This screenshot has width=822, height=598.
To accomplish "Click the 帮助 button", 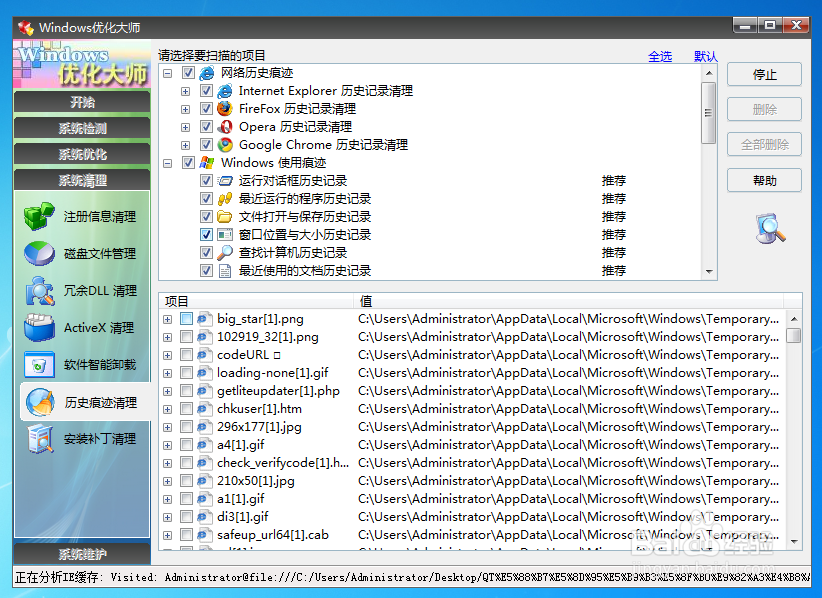I will pyautogui.click(x=764, y=180).
